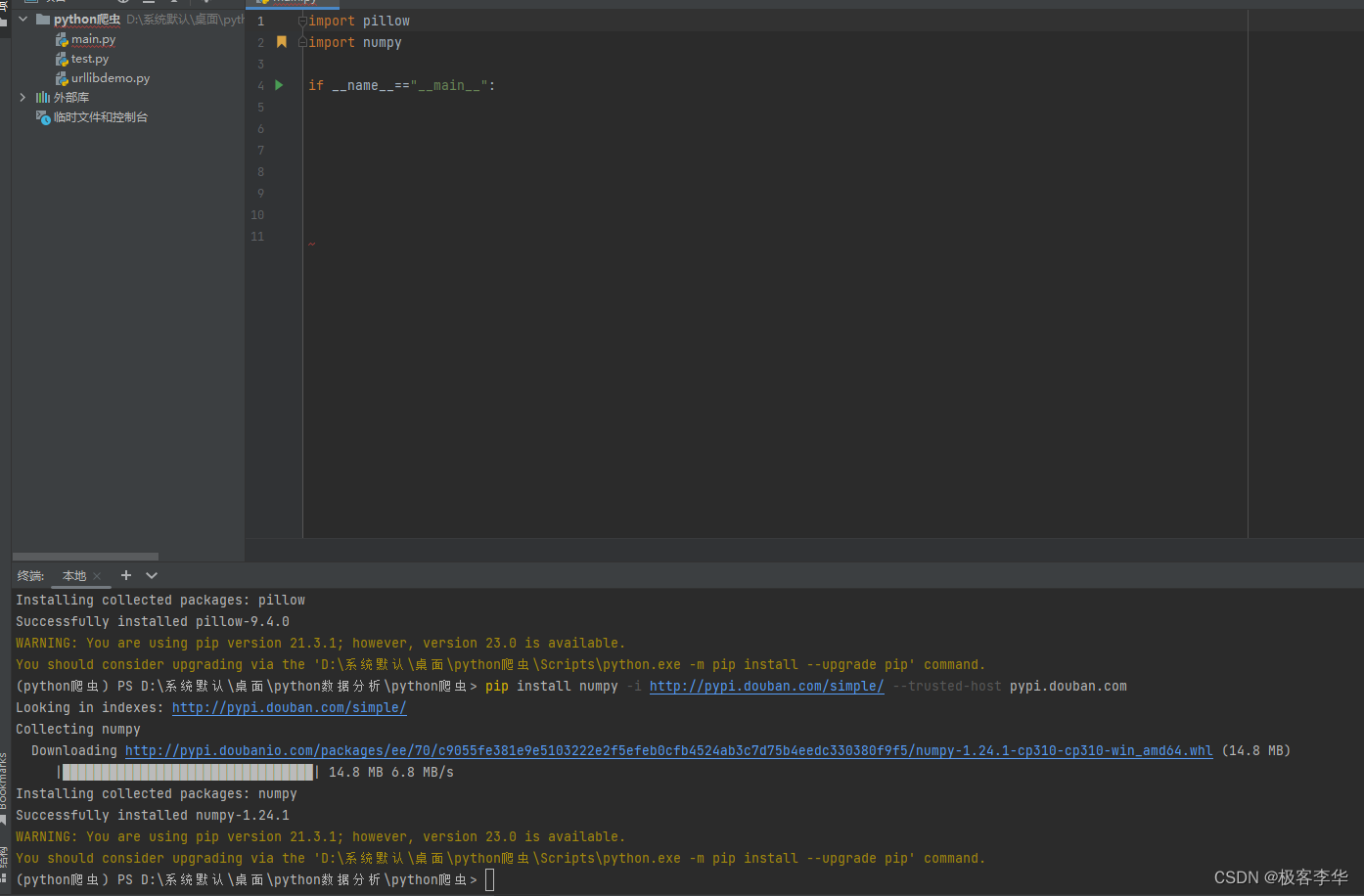Image resolution: width=1364 pixels, height=896 pixels.
Task: Toggle the fold marker beside import numpy
Action: click(302, 42)
